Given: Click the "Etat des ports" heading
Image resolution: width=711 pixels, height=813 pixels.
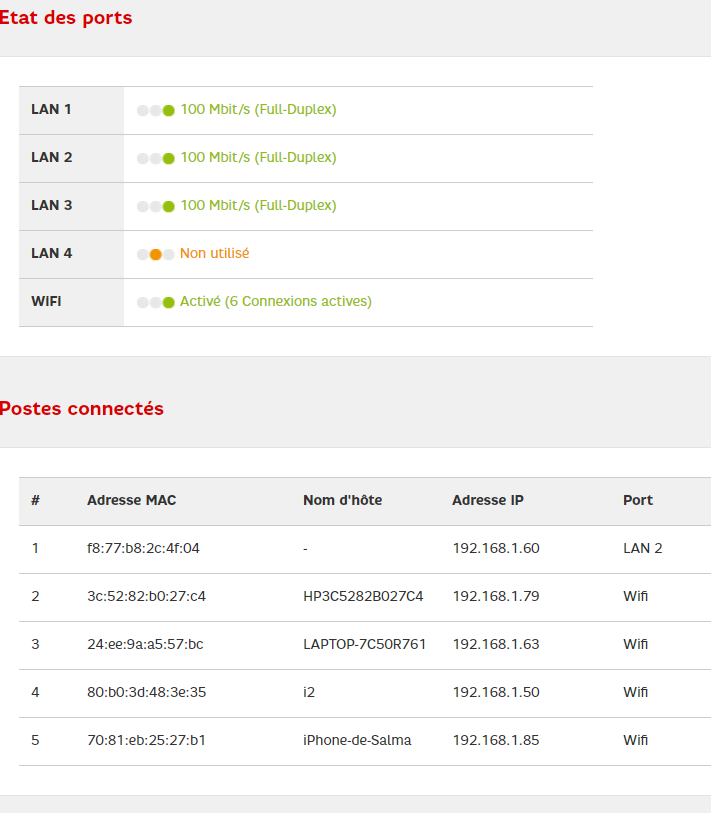Looking at the screenshot, I should click(65, 18).
